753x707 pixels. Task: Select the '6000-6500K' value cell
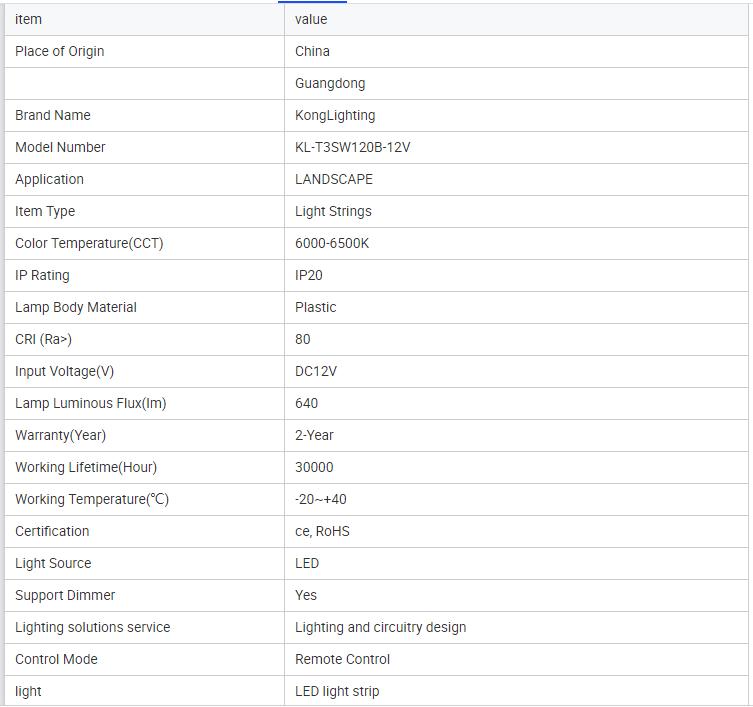[x=332, y=243]
